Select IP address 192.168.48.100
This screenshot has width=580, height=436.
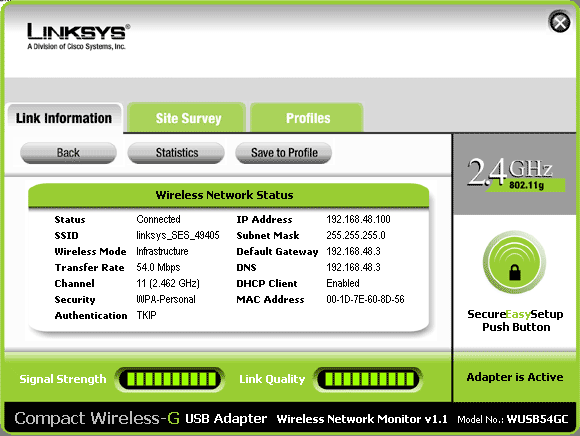point(358,219)
